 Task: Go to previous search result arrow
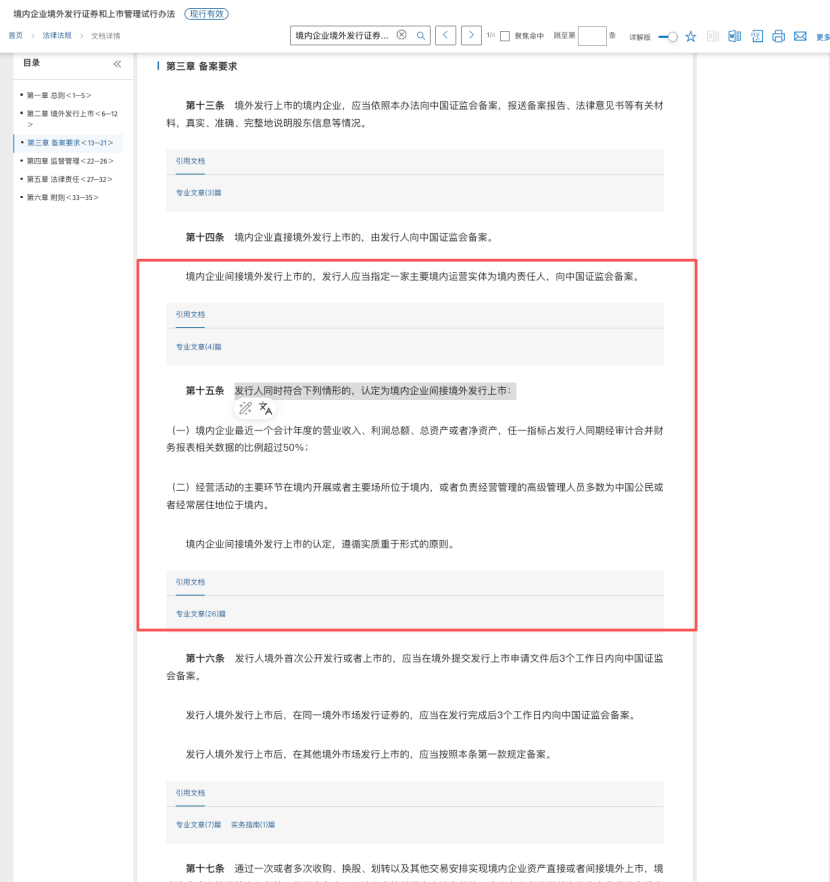pyautogui.click(x=446, y=36)
